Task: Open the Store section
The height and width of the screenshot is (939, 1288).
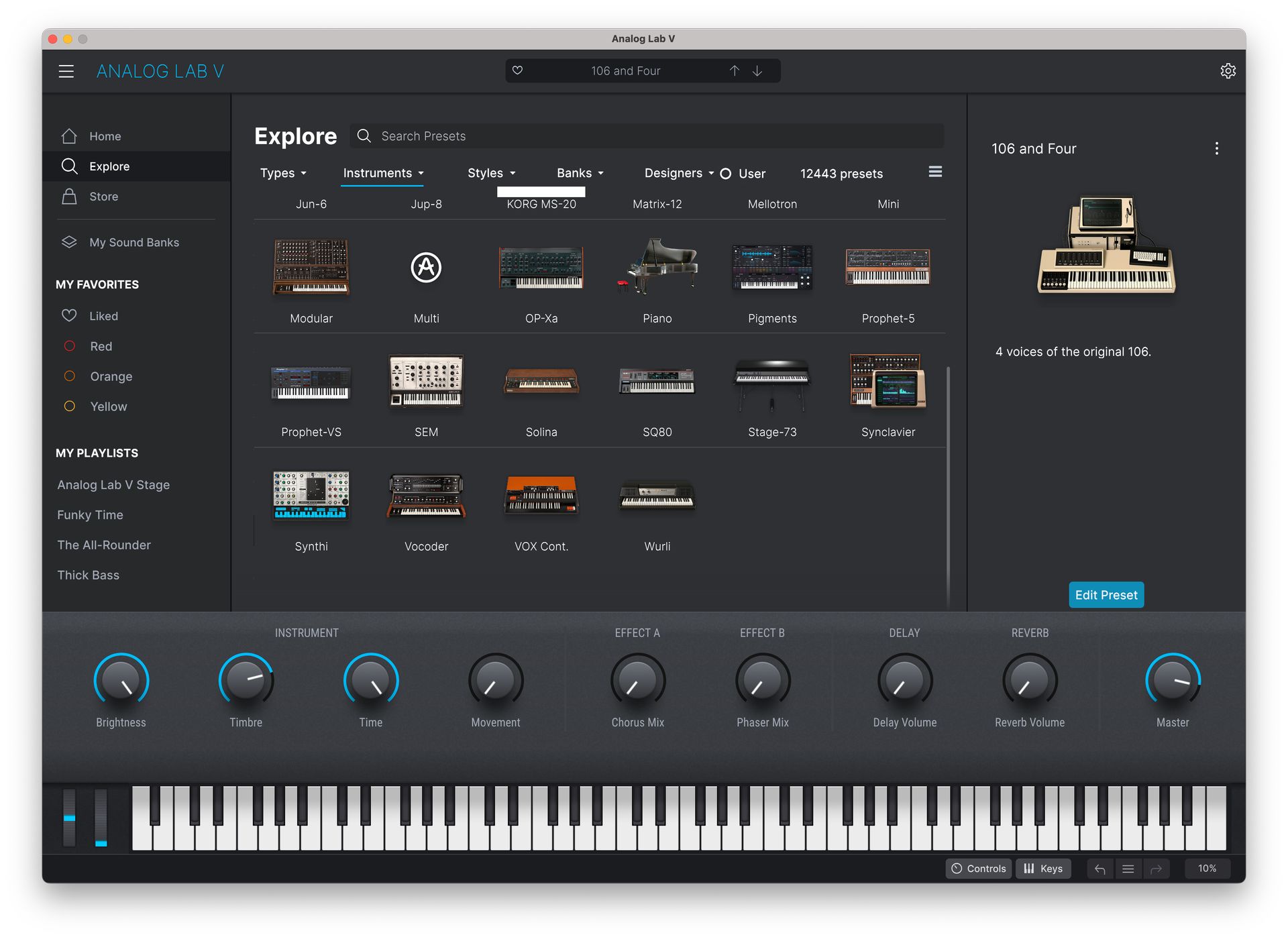Action: (x=137, y=197)
